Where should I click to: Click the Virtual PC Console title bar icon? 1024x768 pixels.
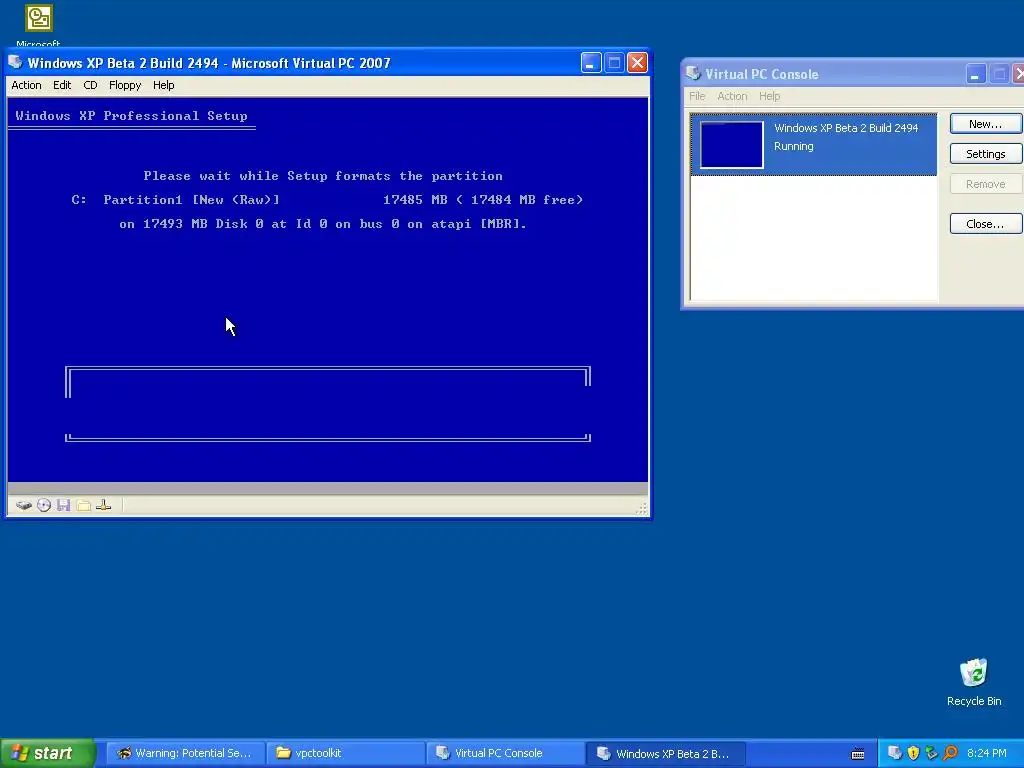(x=693, y=73)
